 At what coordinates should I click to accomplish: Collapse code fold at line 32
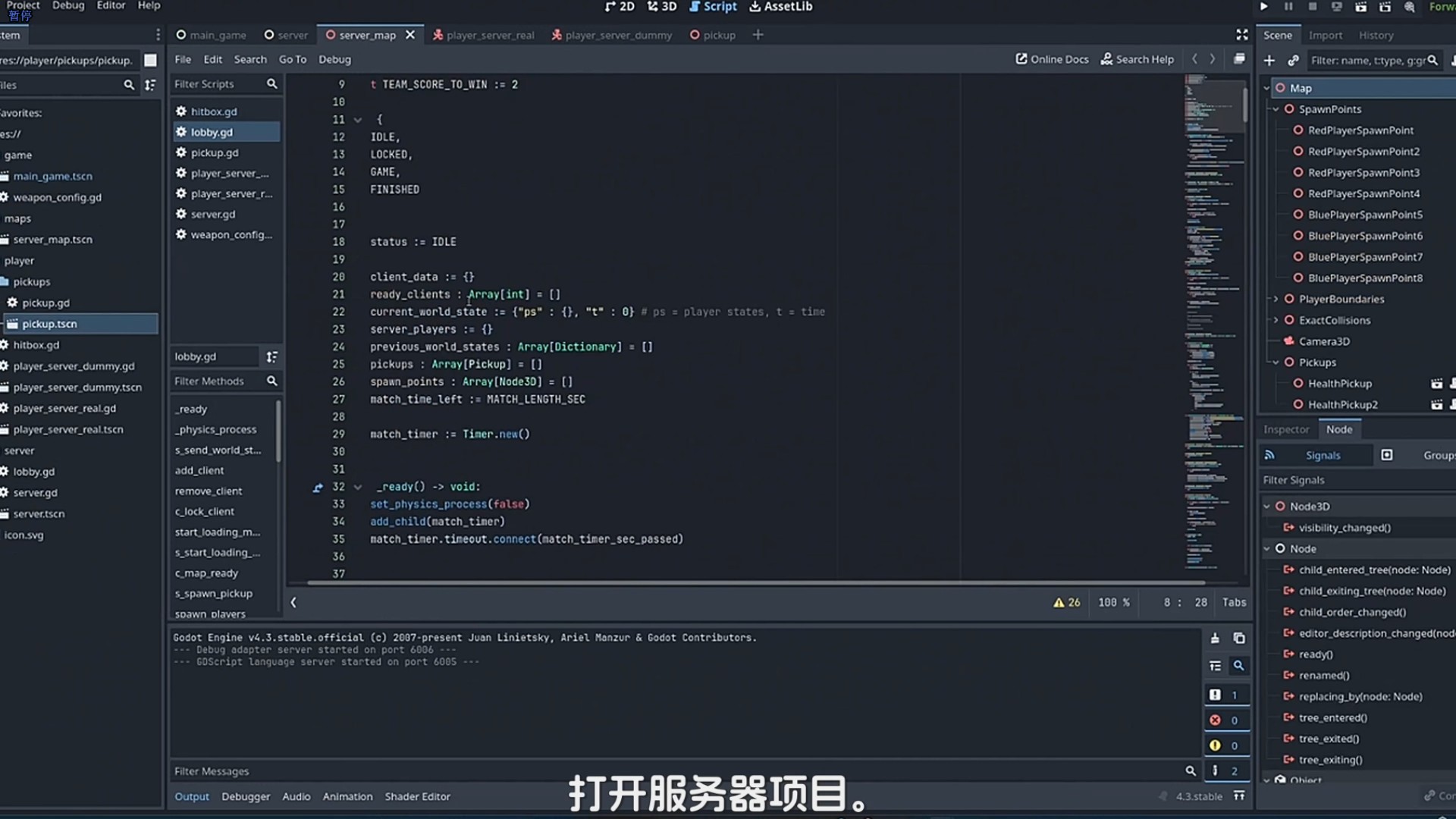click(358, 487)
